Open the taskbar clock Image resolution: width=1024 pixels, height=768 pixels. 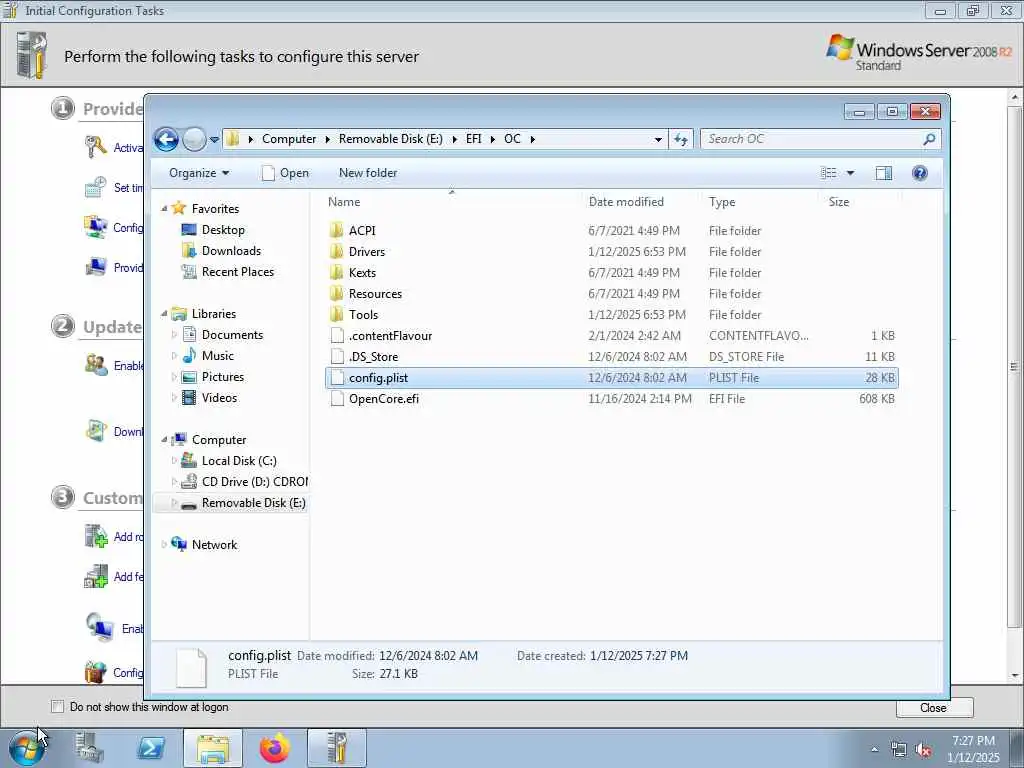tap(973, 749)
